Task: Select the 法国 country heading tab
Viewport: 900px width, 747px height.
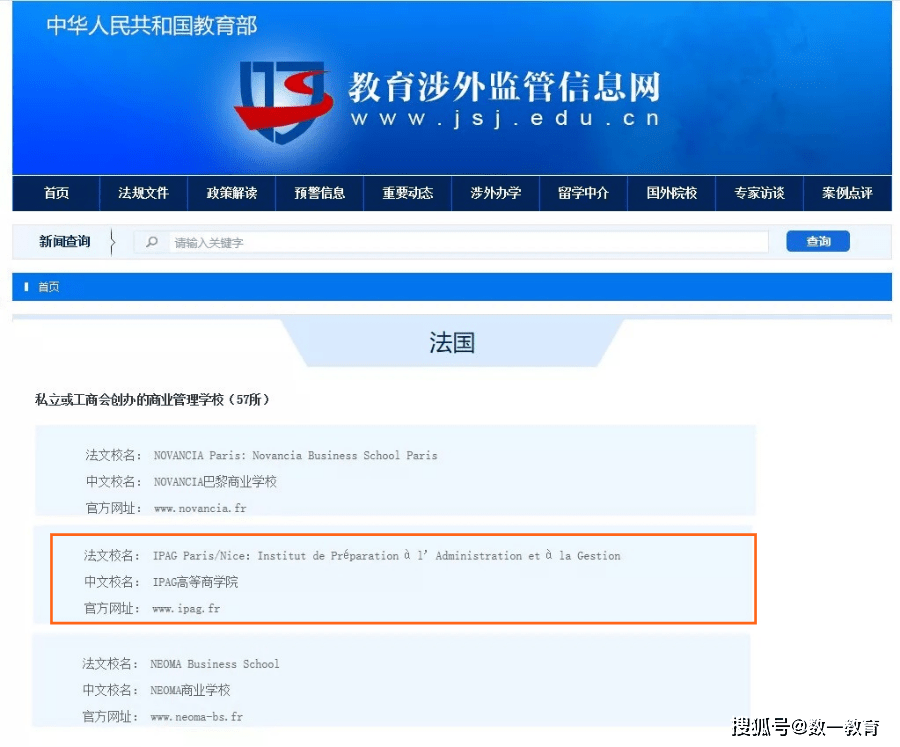Action: coord(451,343)
